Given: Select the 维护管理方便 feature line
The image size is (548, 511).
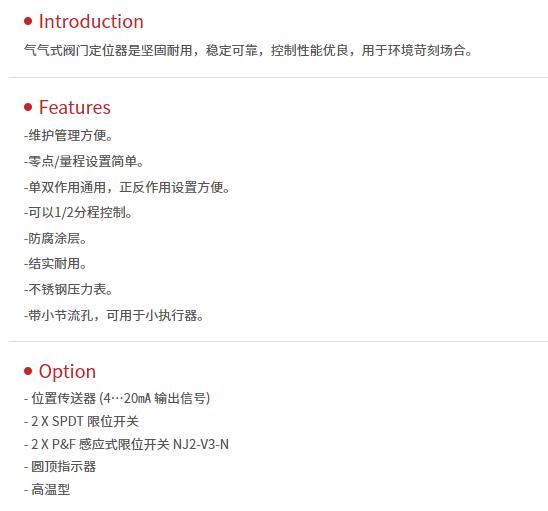Looking at the screenshot, I should pyautogui.click(x=68, y=136).
